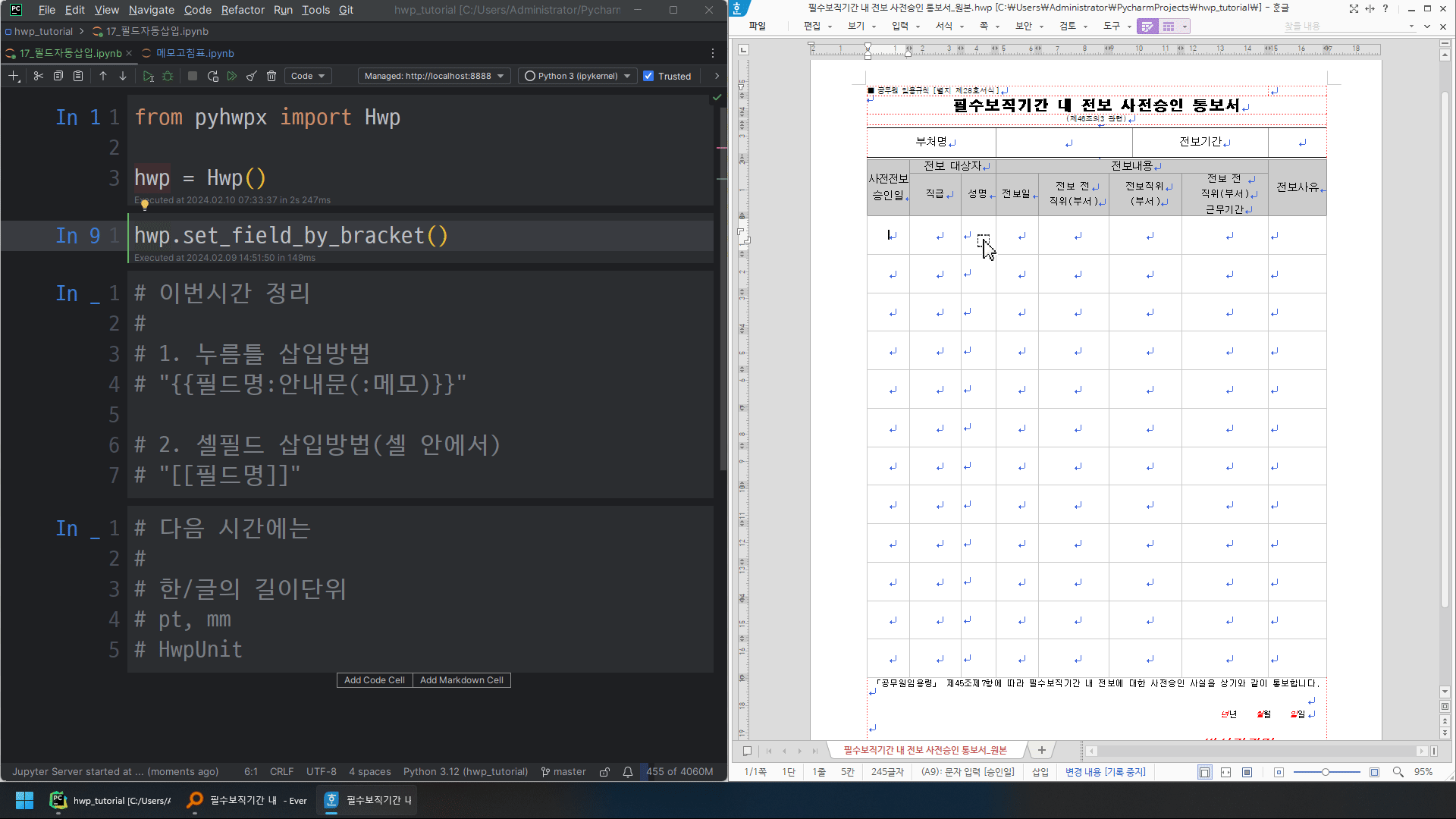
Task: Toggle change tracking 변경 내용 status
Action: pos(1105,772)
